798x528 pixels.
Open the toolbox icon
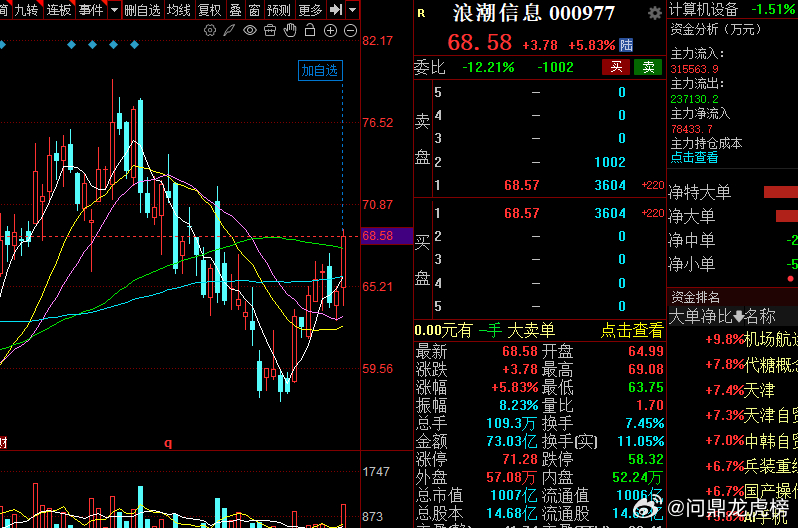tap(270, 31)
